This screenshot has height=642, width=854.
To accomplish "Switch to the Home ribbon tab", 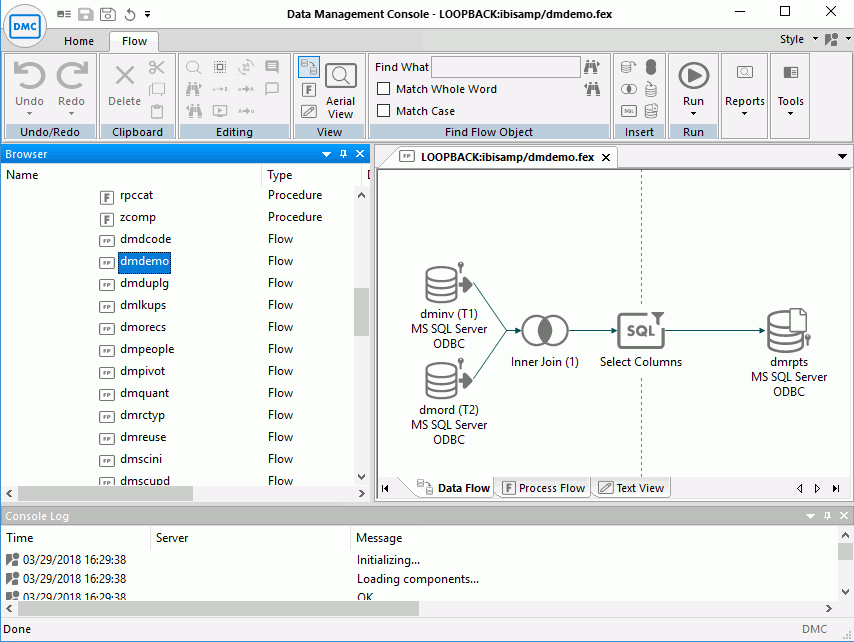I will [x=79, y=41].
